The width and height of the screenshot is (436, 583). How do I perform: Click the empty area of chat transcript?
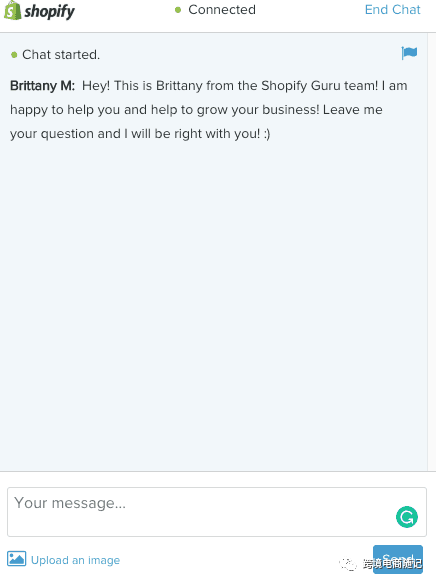click(213, 305)
